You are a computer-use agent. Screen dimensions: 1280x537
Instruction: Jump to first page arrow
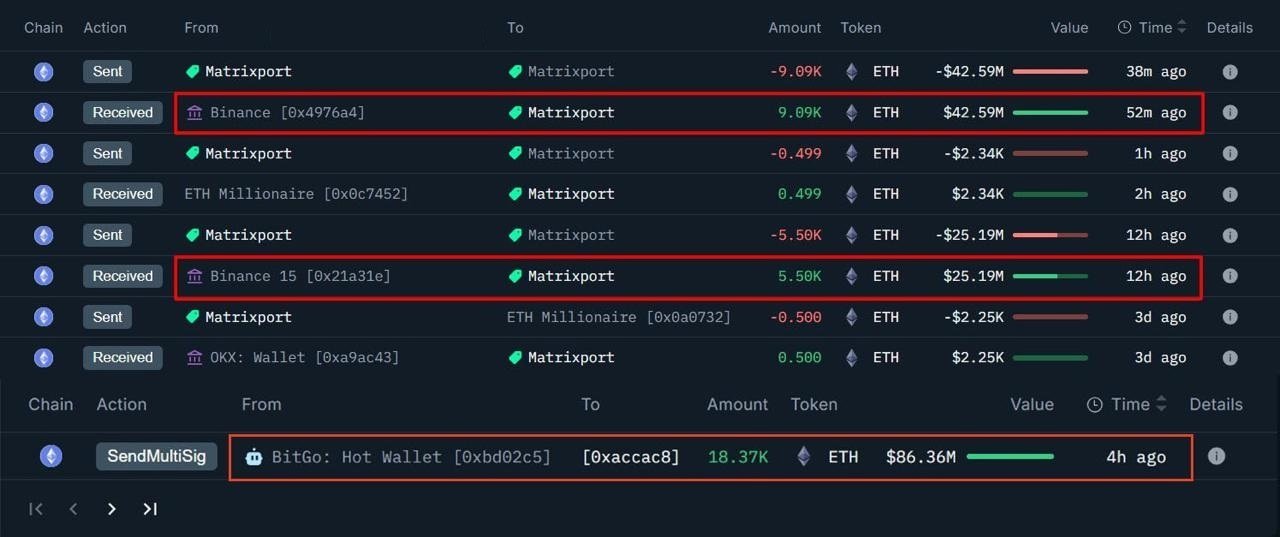[x=36, y=509]
